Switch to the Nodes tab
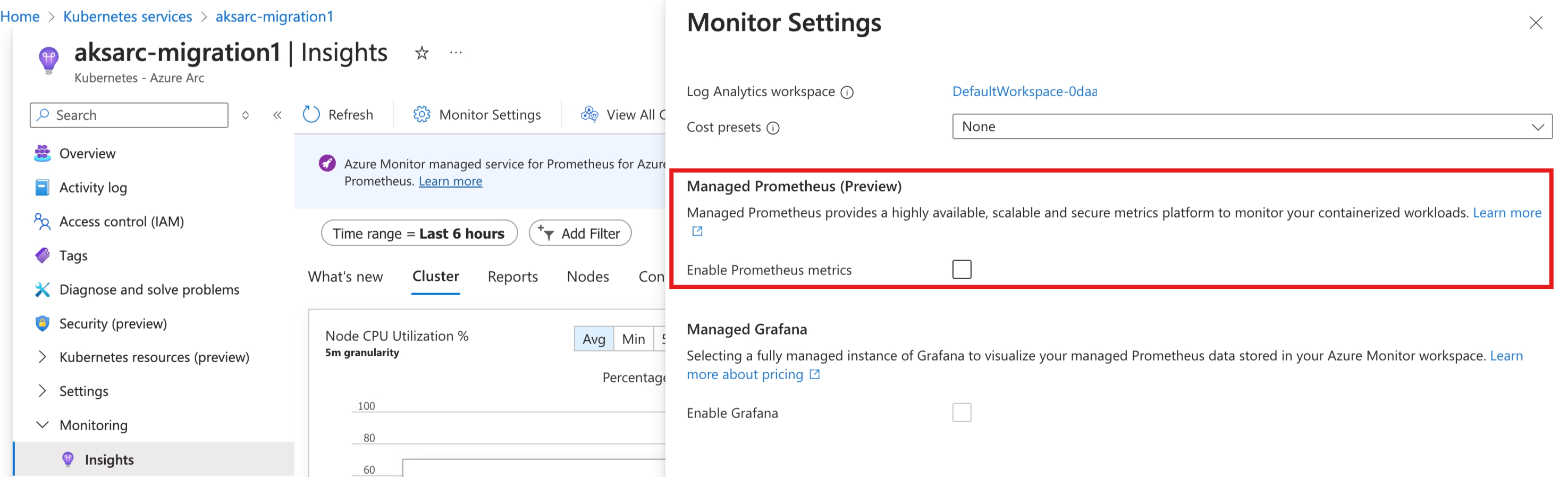 click(x=587, y=277)
